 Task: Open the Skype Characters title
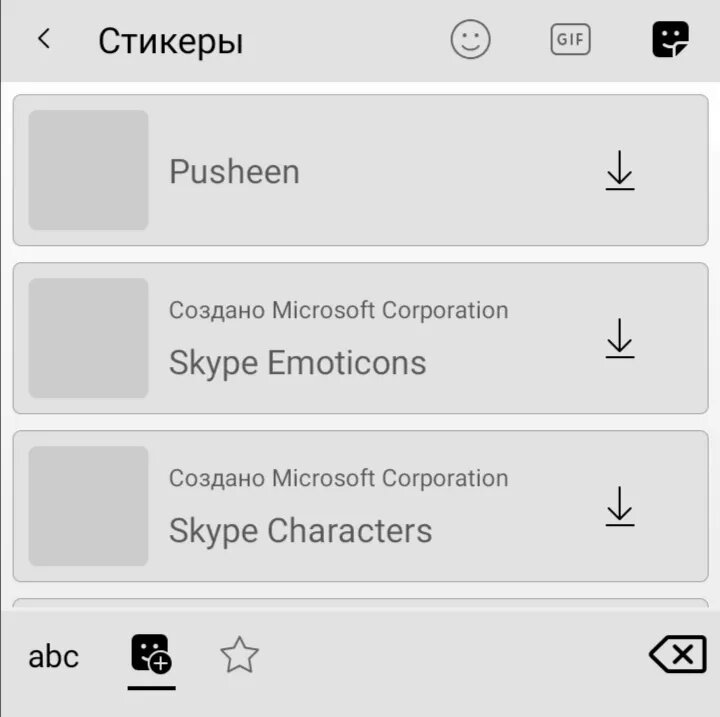pos(300,530)
